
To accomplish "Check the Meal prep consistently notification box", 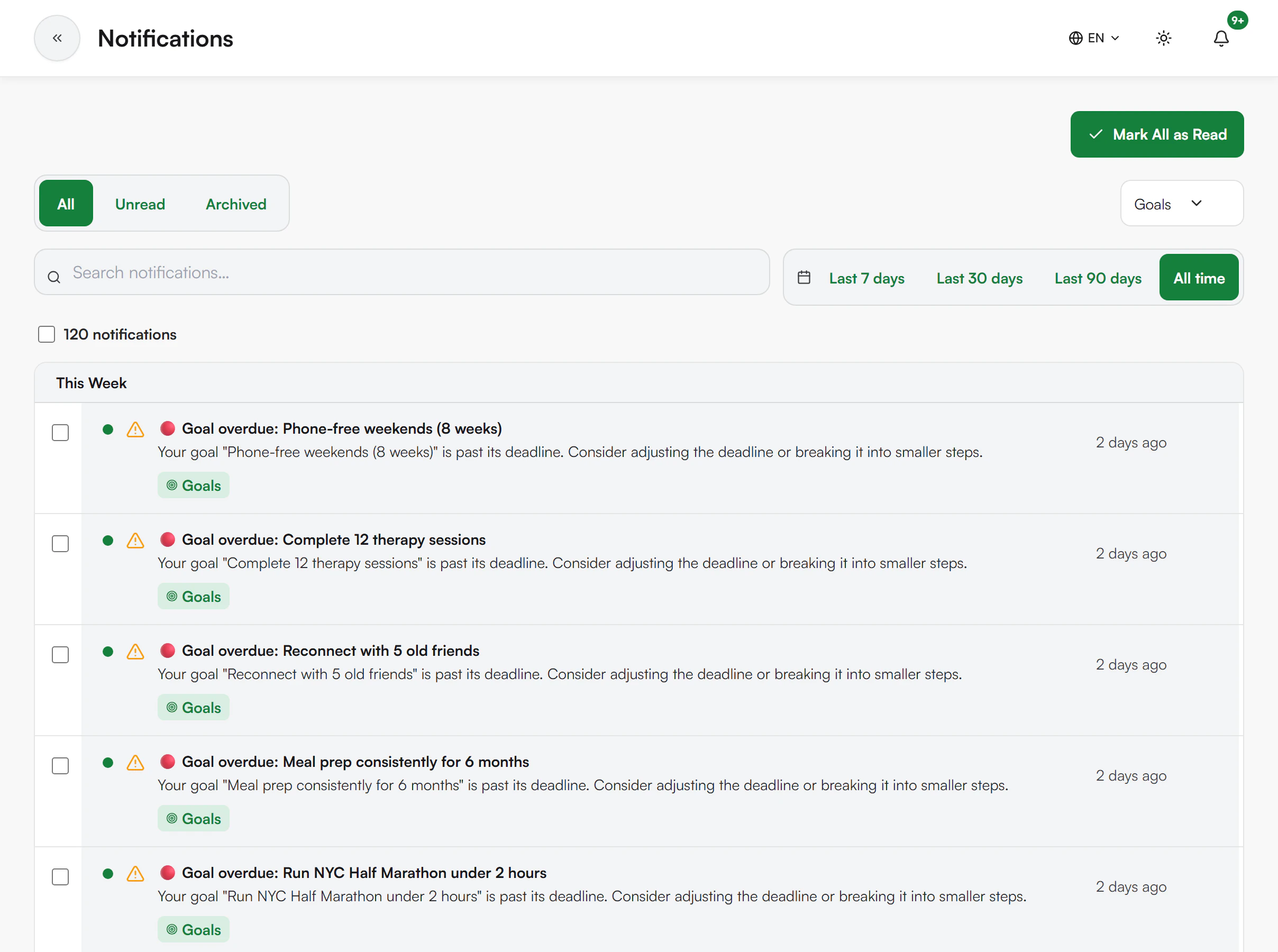I will point(60,766).
